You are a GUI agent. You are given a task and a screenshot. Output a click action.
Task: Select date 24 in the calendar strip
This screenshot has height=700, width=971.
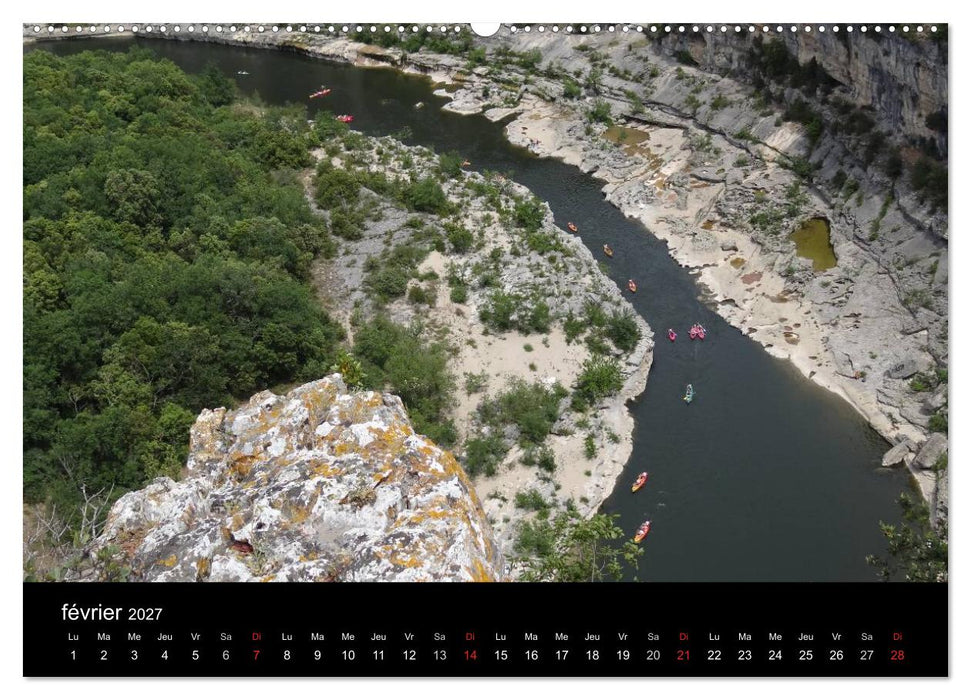click(775, 655)
